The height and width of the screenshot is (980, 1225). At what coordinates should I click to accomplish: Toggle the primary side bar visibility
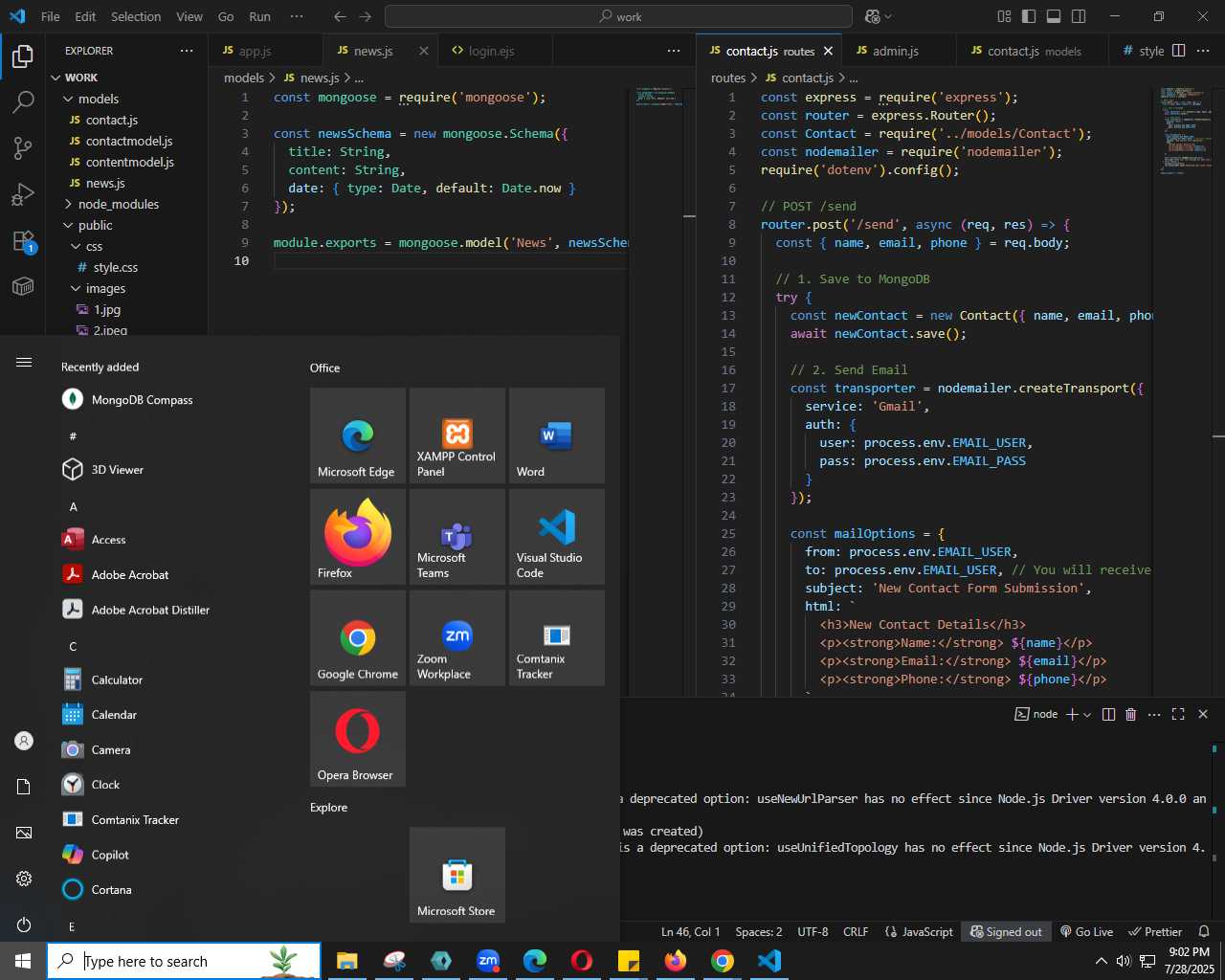1029,16
